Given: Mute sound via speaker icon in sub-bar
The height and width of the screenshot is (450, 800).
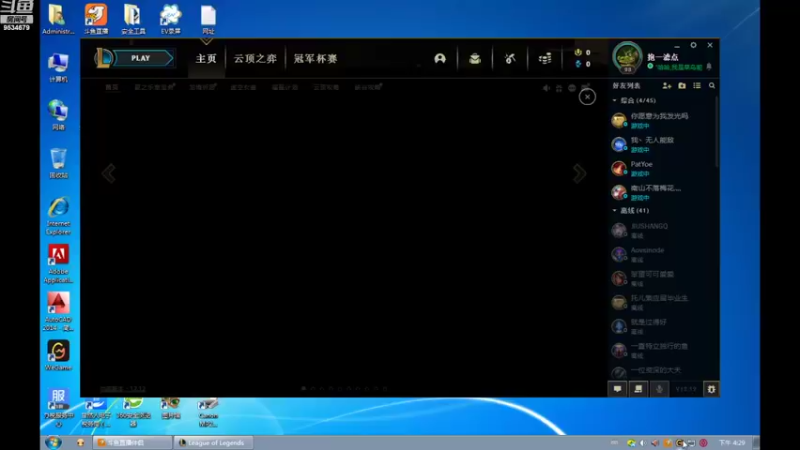Looking at the screenshot, I should coord(546,88).
